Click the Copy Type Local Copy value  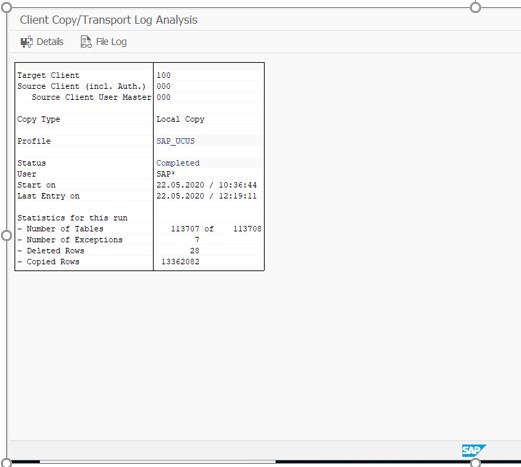point(180,119)
